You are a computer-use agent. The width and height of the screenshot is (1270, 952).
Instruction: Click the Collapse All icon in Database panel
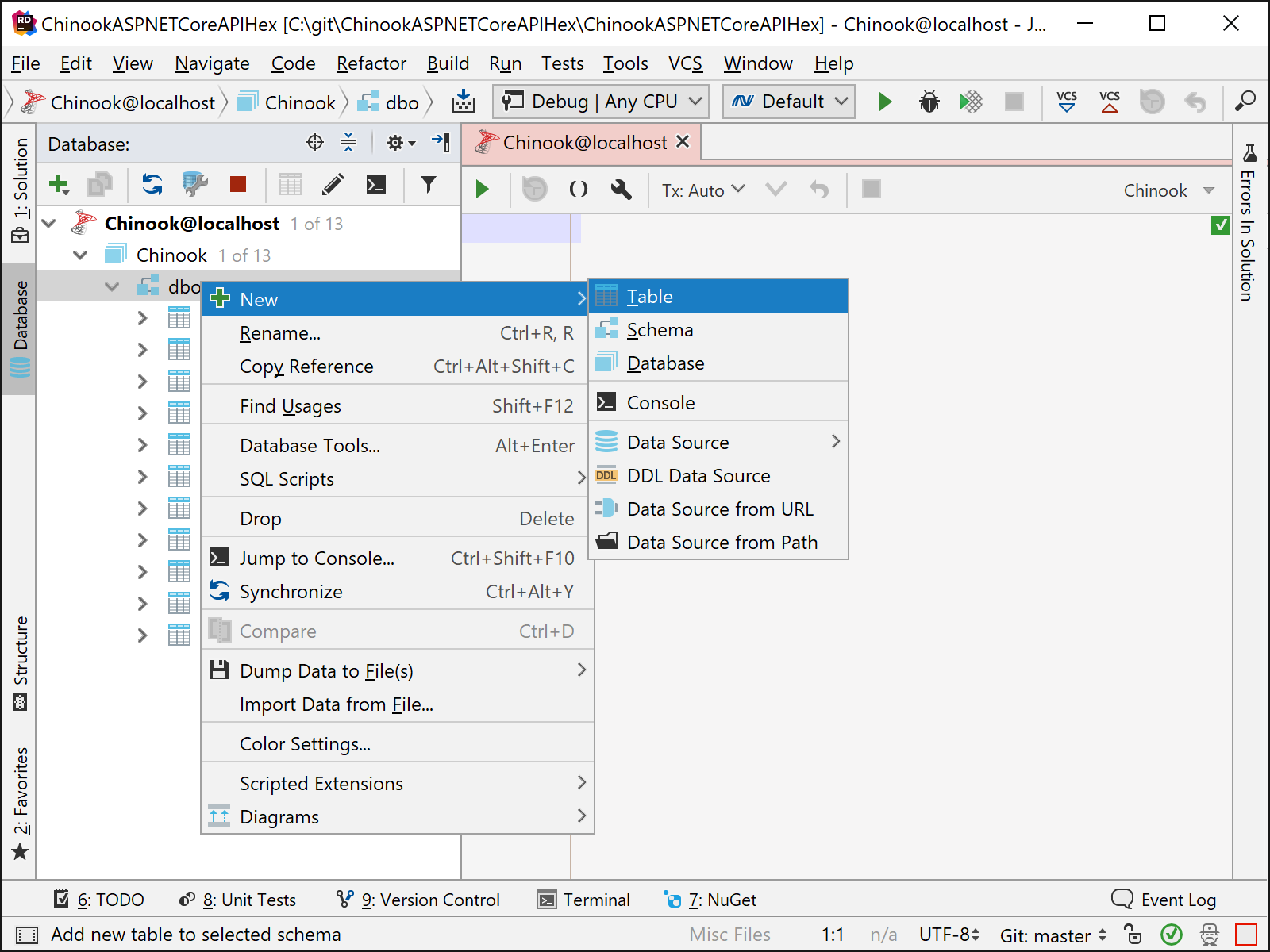coord(348,143)
